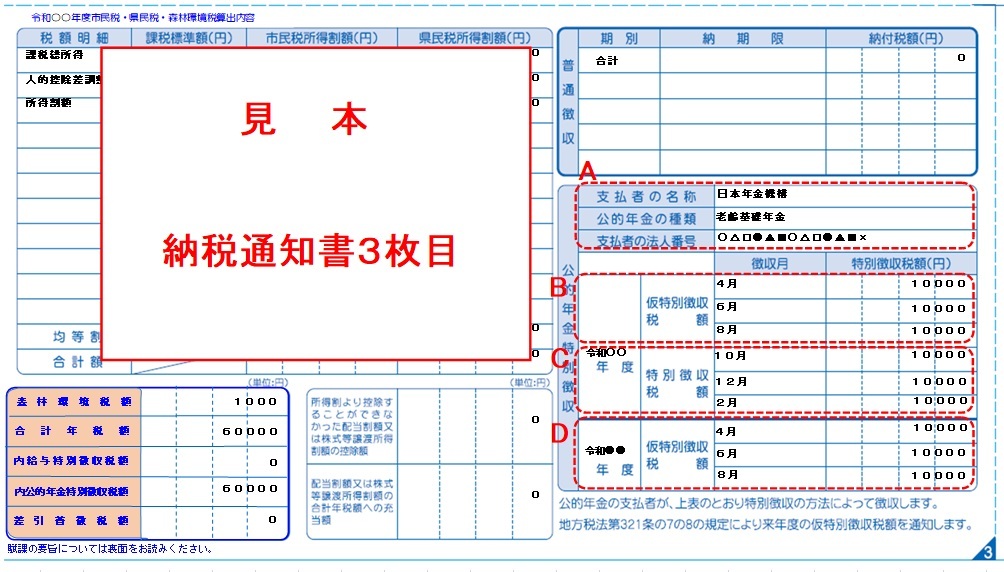Click the 1000 value for 森林環境税額
1004x572 pixels.
255,402
